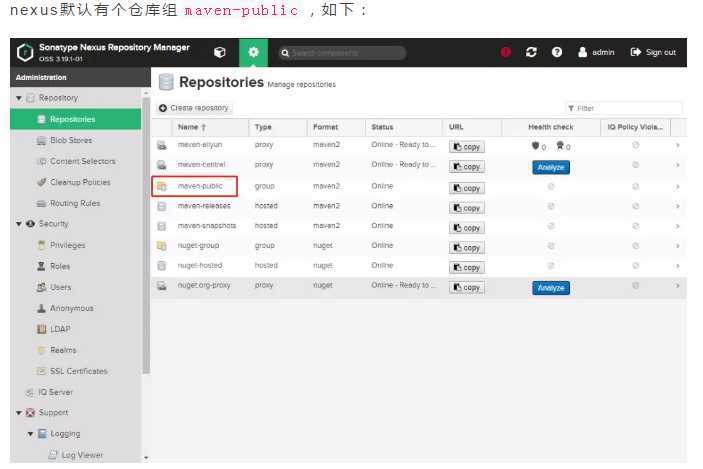Open the Browse cube icon in header
This screenshot has height=469, width=703.
click(x=220, y=52)
